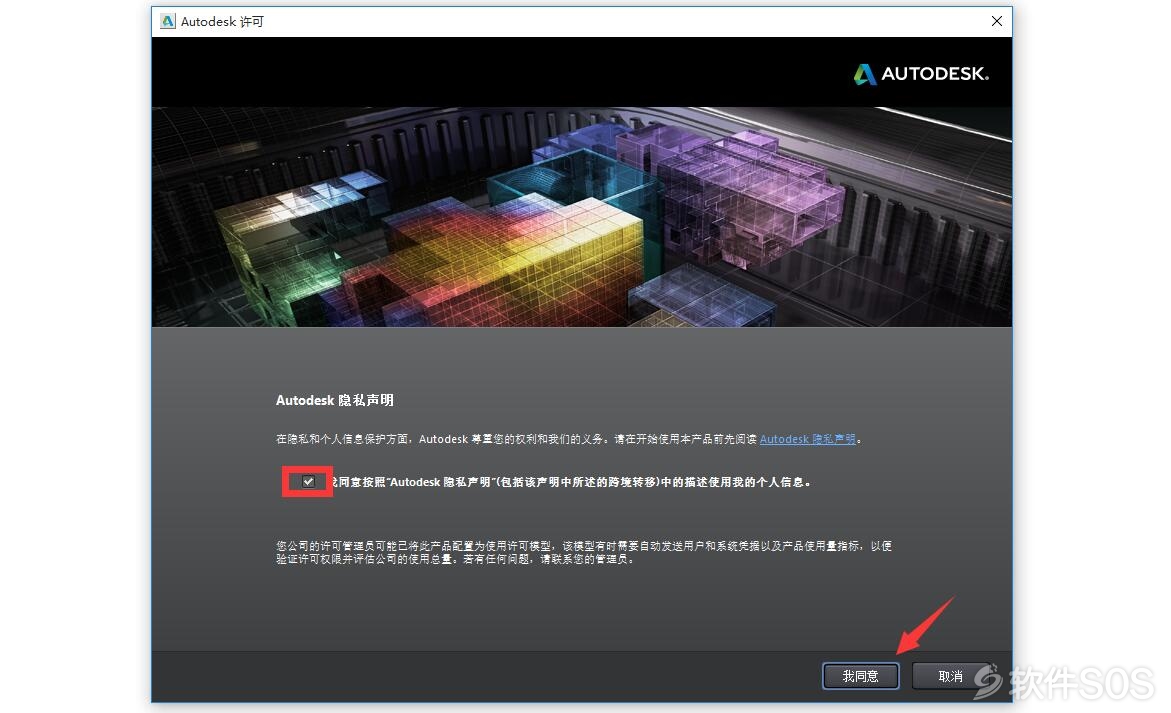
Task: Click the Autodesk app icon in title bar
Action: (167, 22)
